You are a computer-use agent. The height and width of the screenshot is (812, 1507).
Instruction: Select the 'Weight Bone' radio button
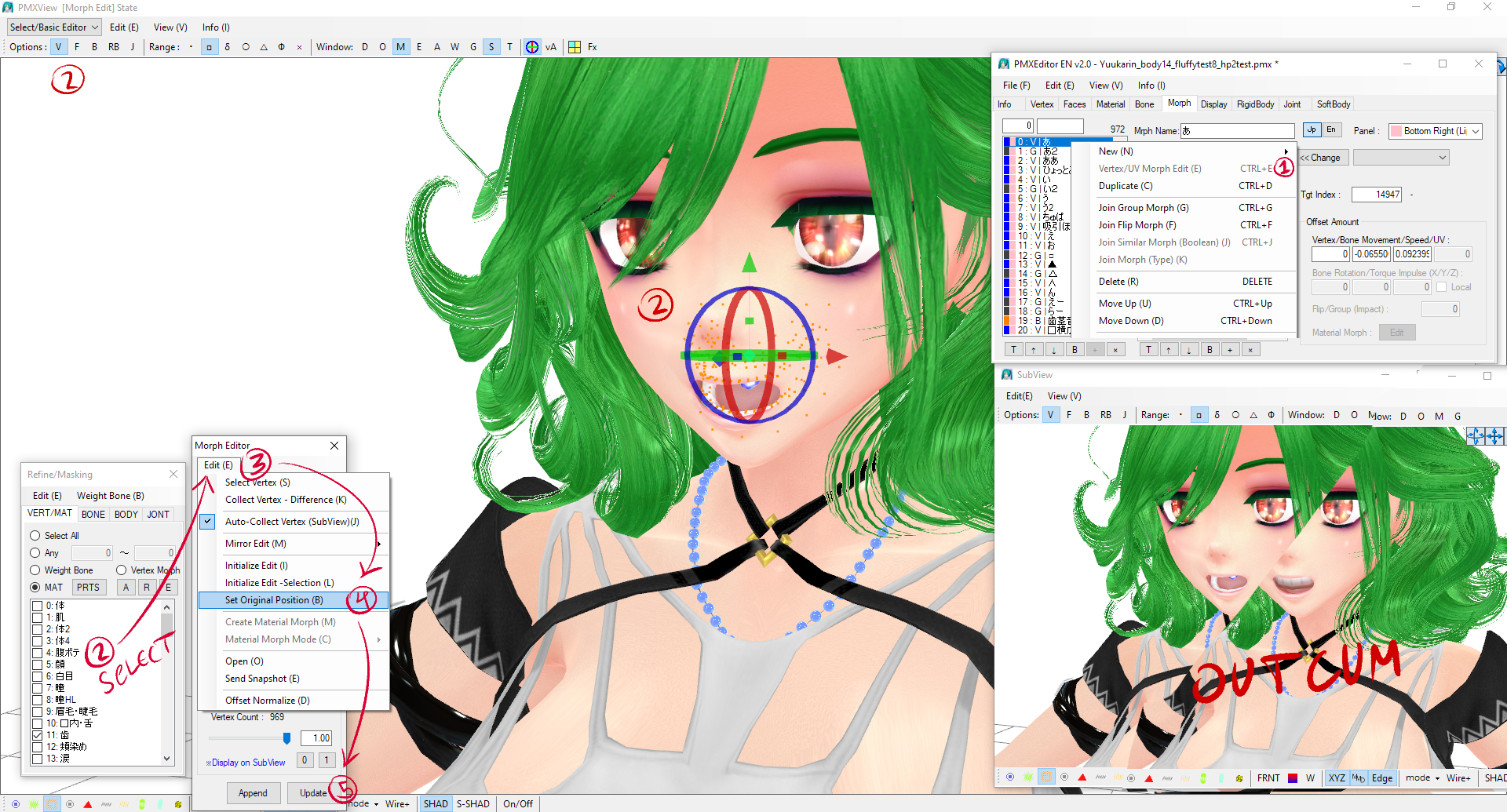[35, 570]
